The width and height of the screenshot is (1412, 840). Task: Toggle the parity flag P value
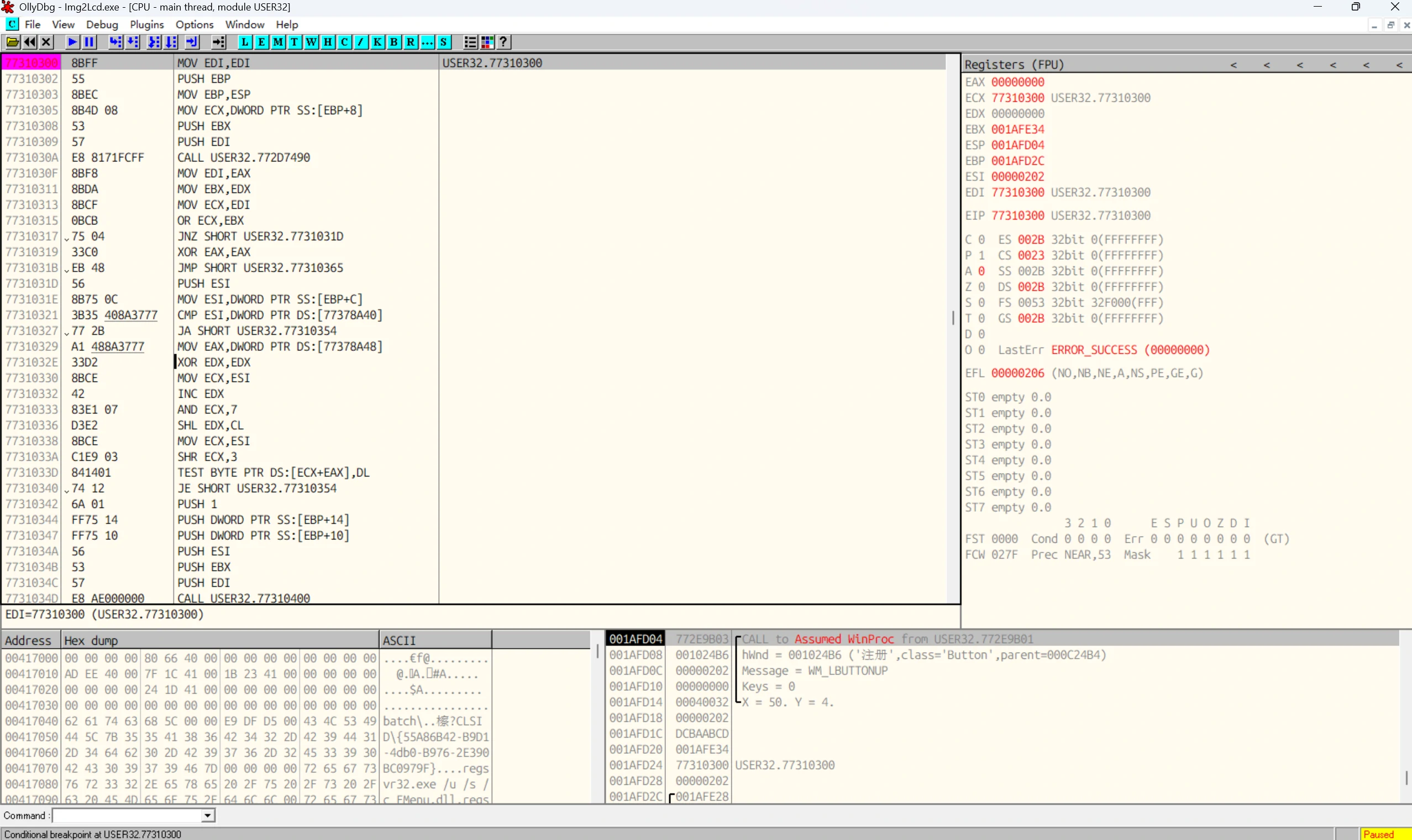[981, 255]
